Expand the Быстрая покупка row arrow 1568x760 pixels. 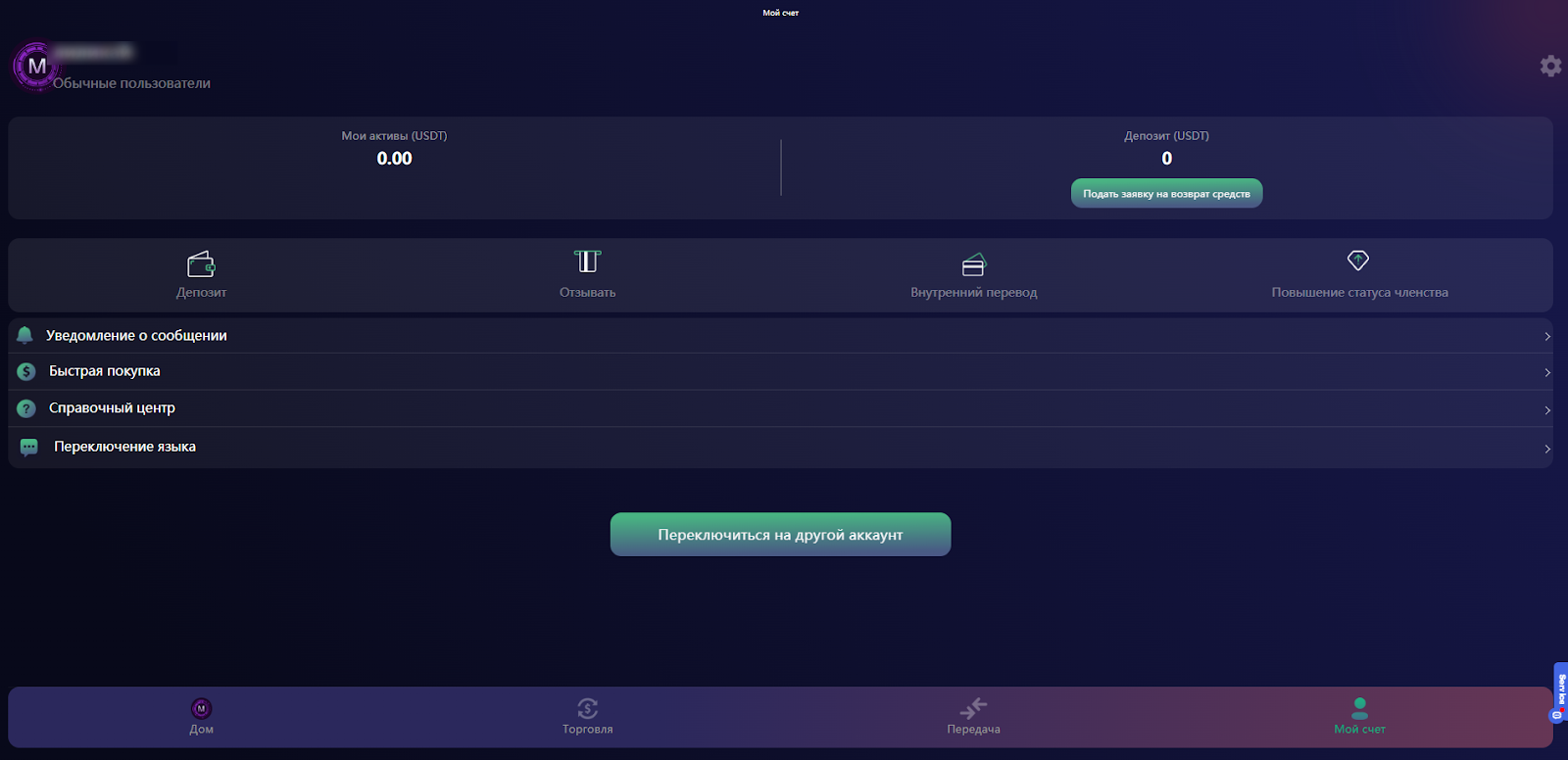coord(1546,372)
